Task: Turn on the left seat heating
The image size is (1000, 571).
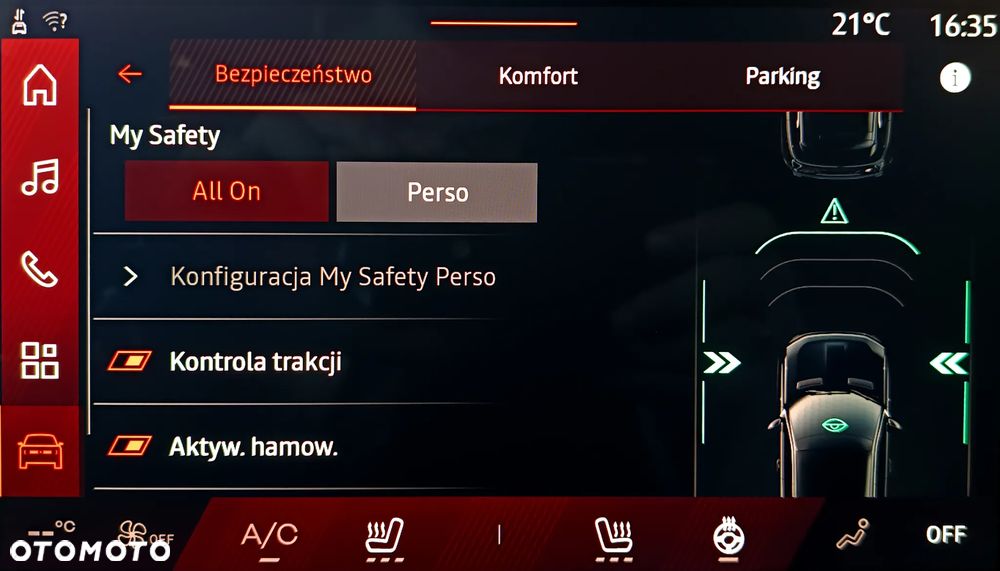Action: point(385,536)
